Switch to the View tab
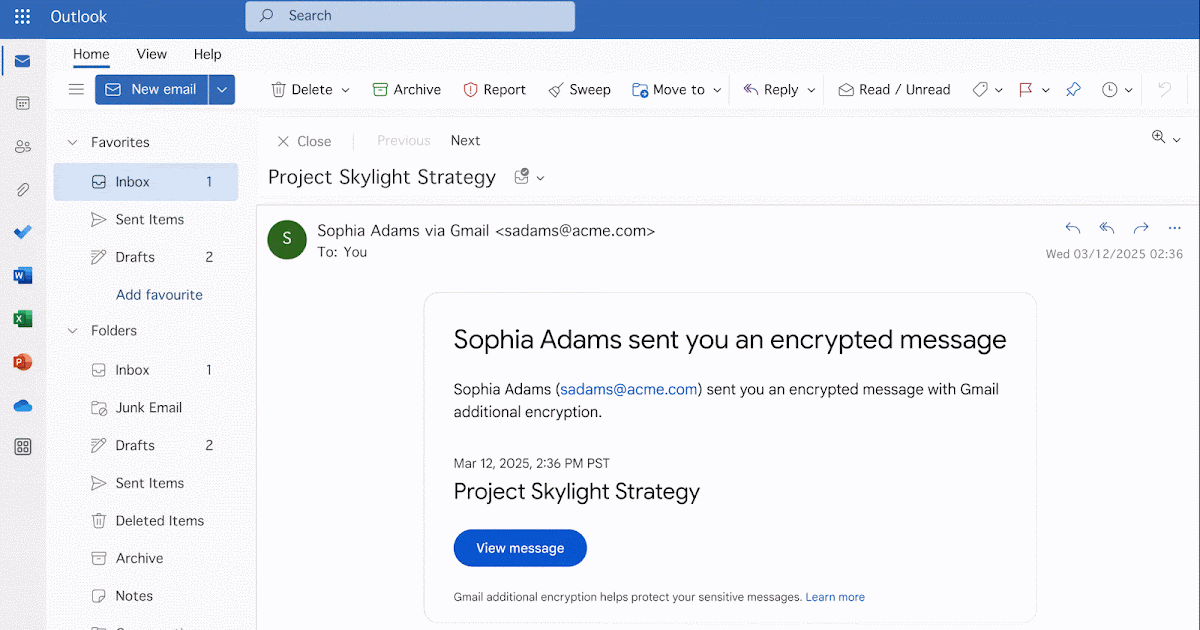Screen dimensions: 1200x630 (x=152, y=54)
